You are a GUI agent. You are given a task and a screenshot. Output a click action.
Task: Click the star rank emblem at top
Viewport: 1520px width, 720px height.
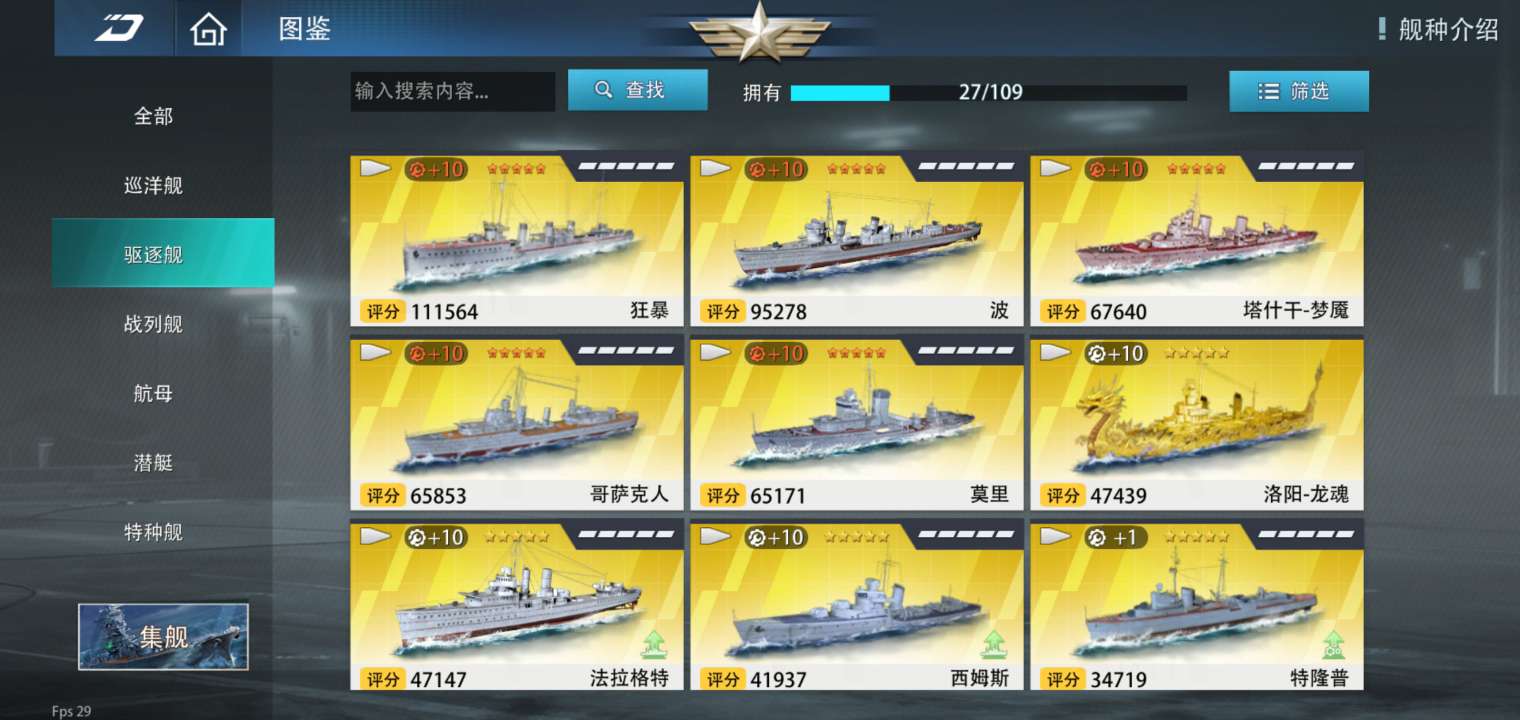759,30
